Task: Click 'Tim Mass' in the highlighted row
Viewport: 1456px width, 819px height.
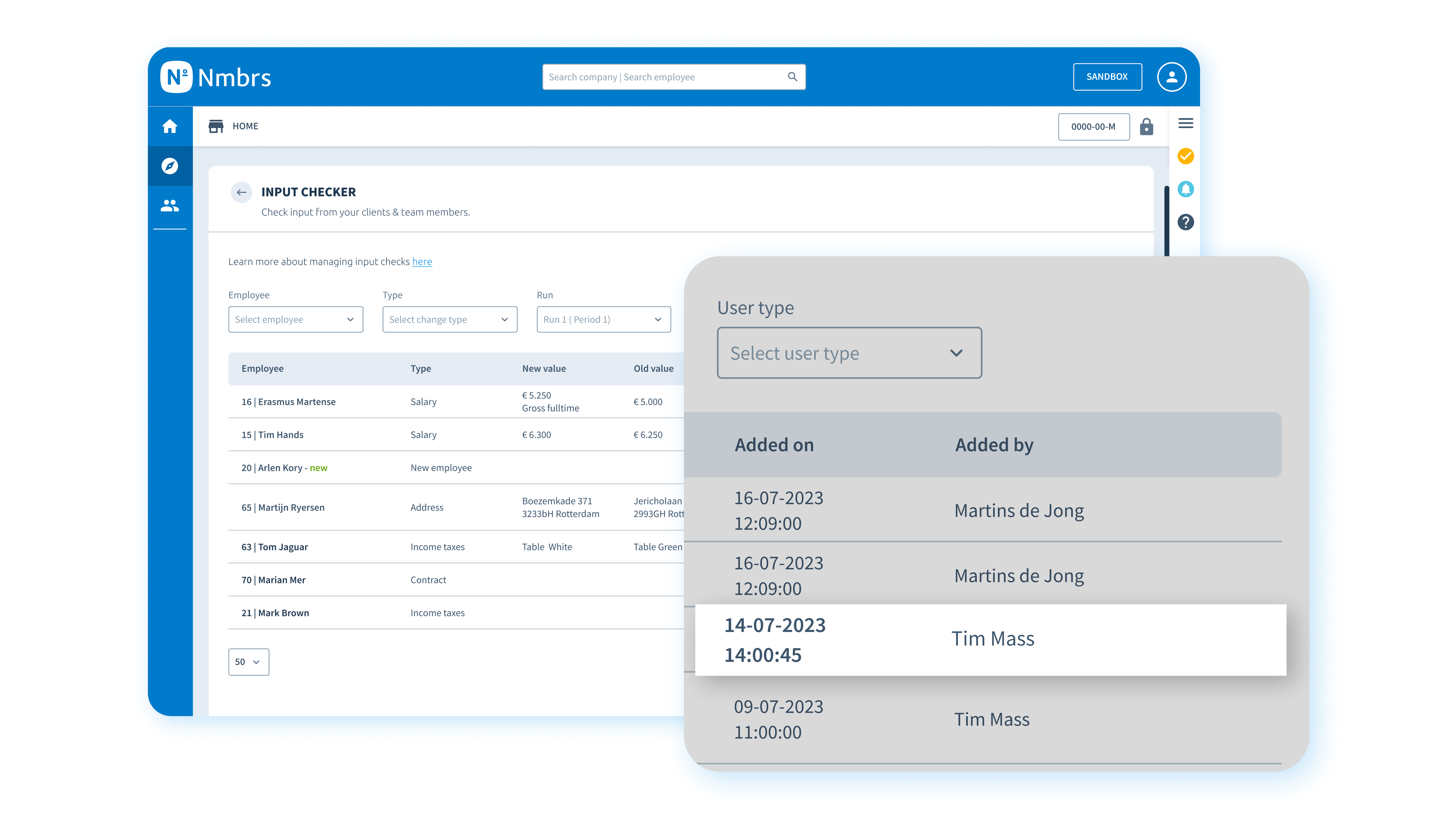Action: (x=992, y=639)
